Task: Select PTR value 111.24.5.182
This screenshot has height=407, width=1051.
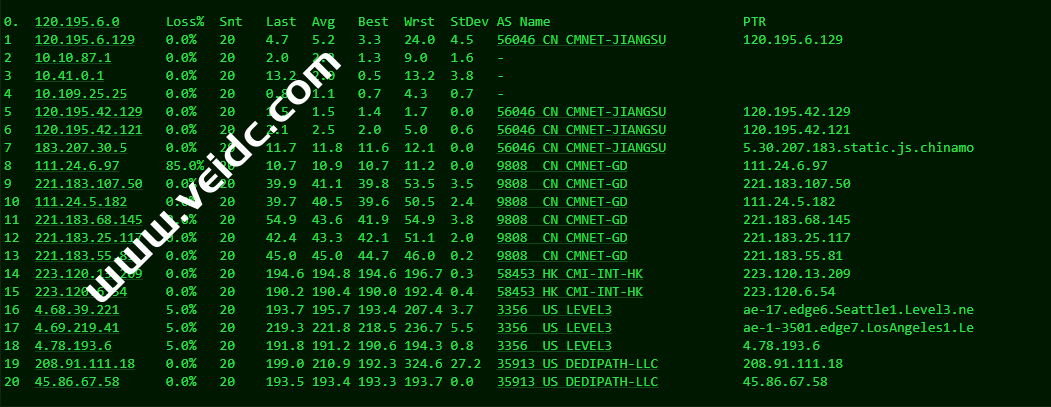Action: point(790,202)
